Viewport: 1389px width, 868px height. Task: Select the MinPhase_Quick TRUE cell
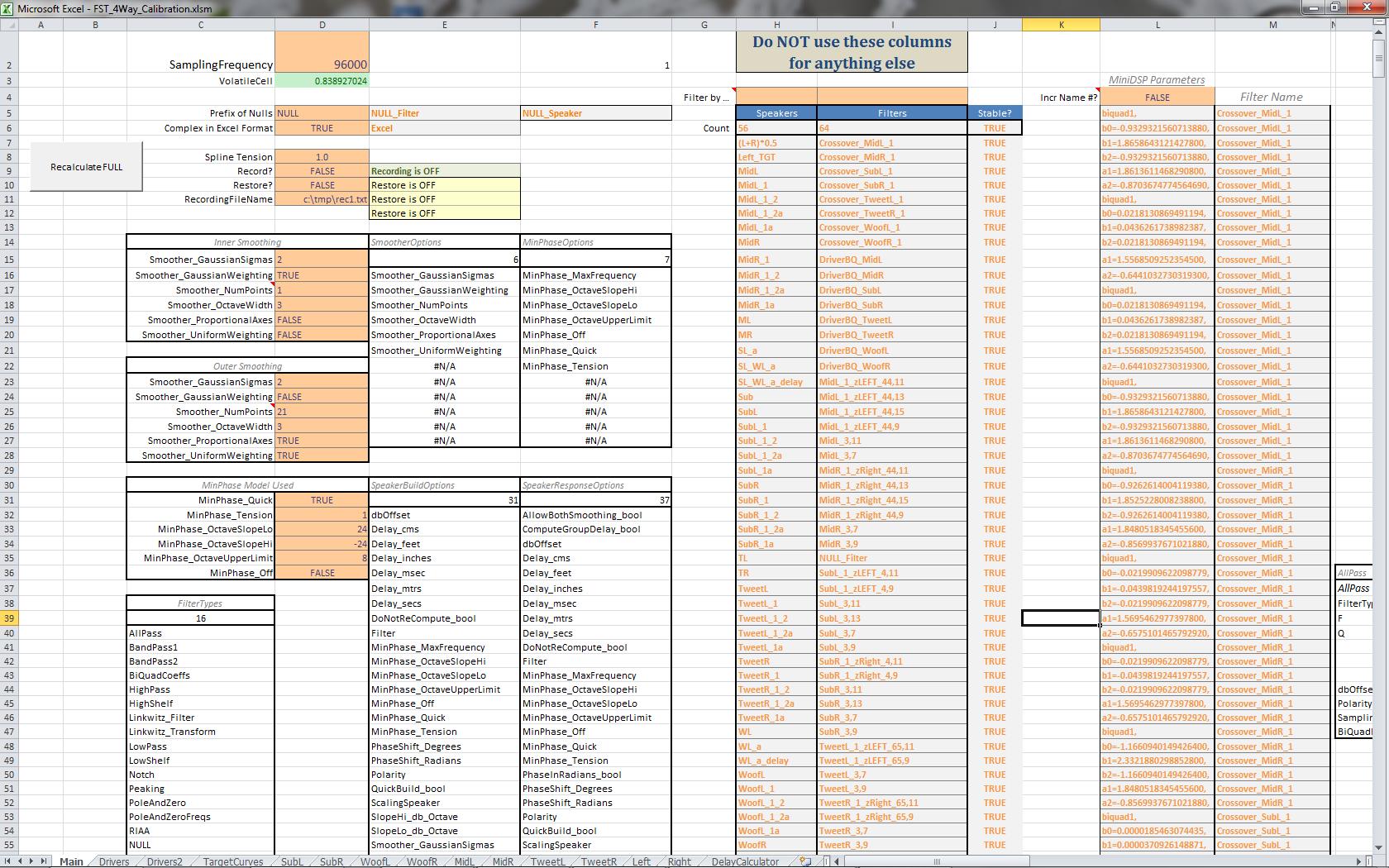point(322,500)
